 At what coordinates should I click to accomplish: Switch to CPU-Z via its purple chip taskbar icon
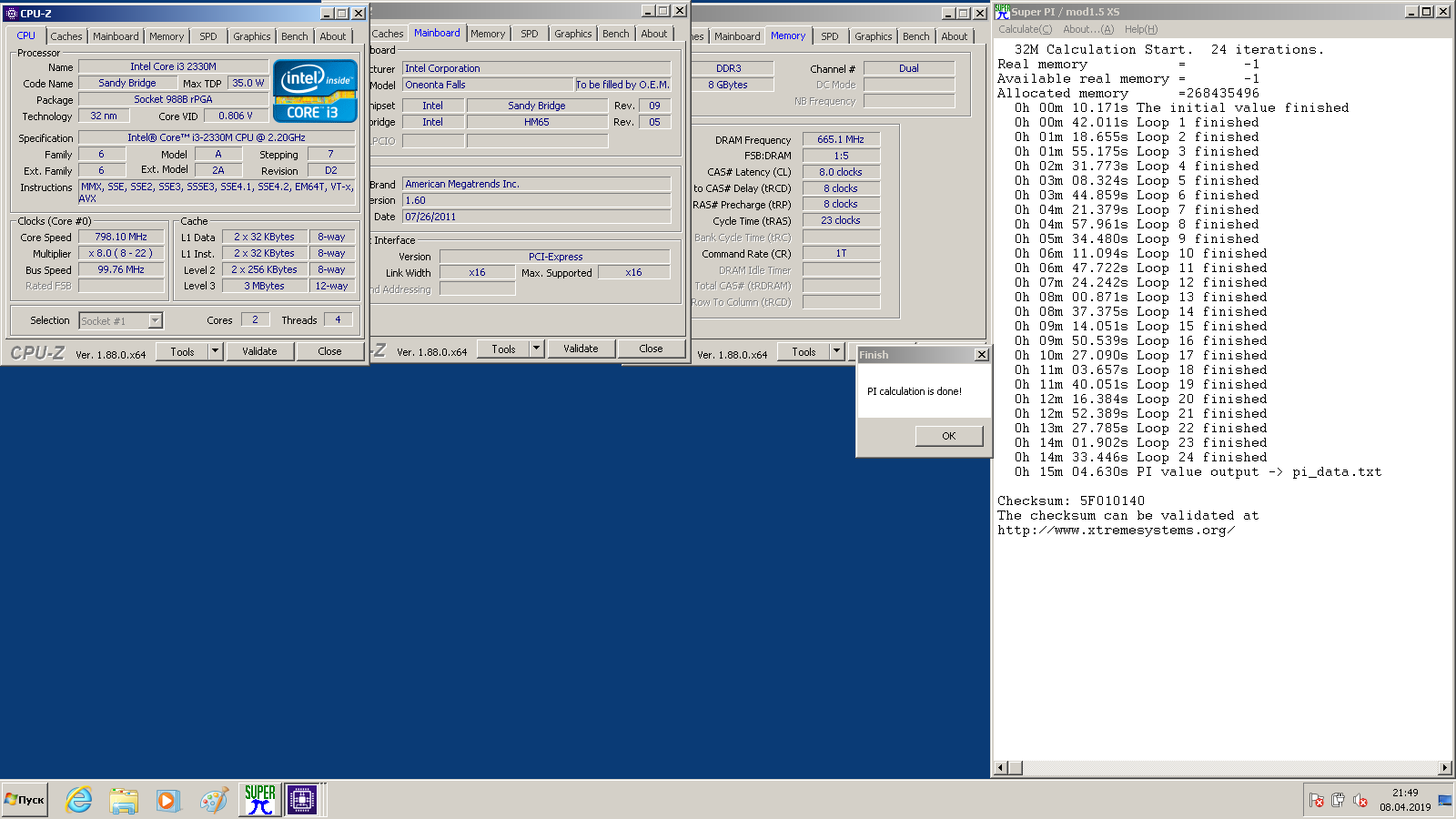coord(302,800)
